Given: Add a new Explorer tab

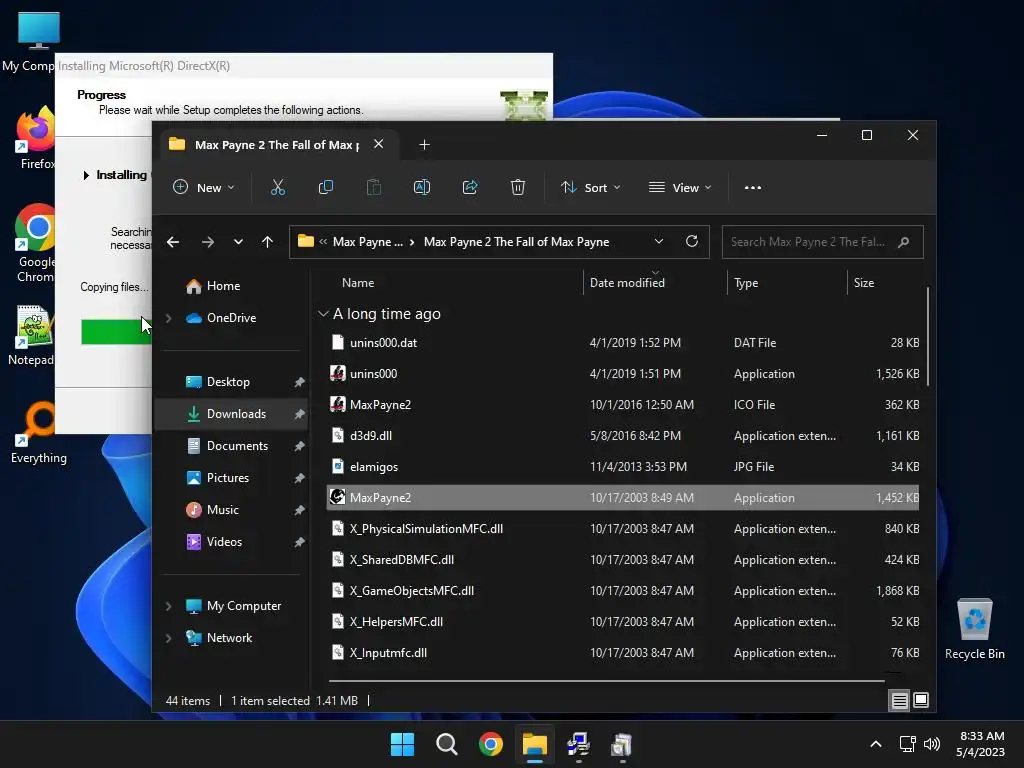Looking at the screenshot, I should pos(424,145).
